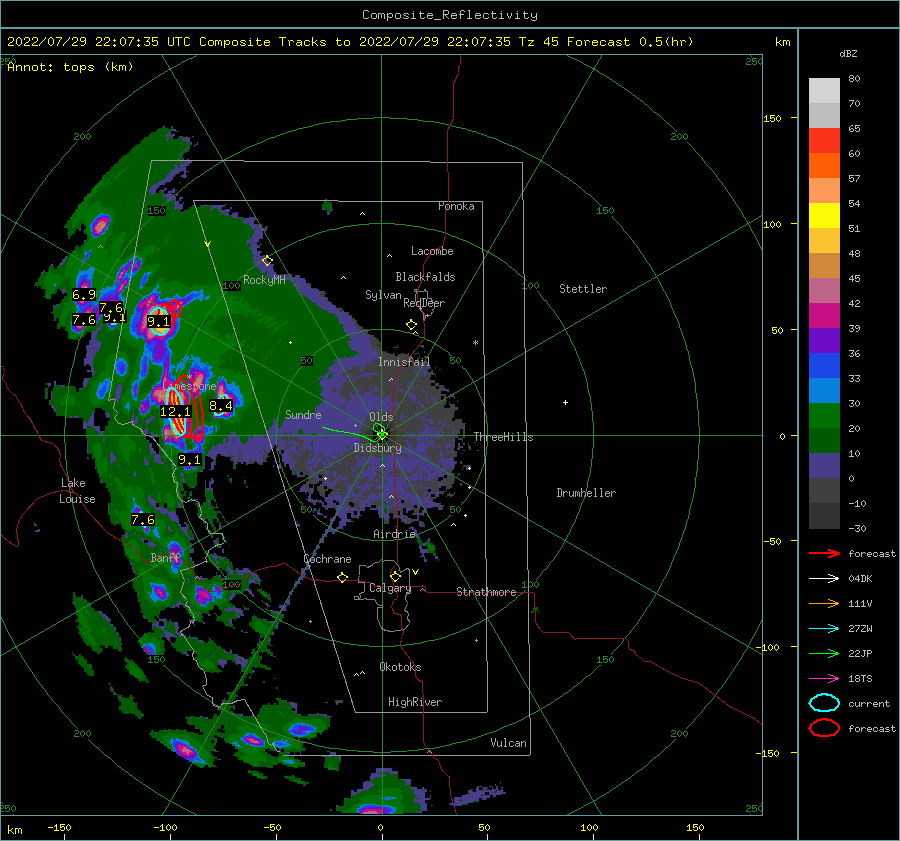Select the cyan 27ZW track arrow
The height and width of the screenshot is (841, 900).
point(824,629)
